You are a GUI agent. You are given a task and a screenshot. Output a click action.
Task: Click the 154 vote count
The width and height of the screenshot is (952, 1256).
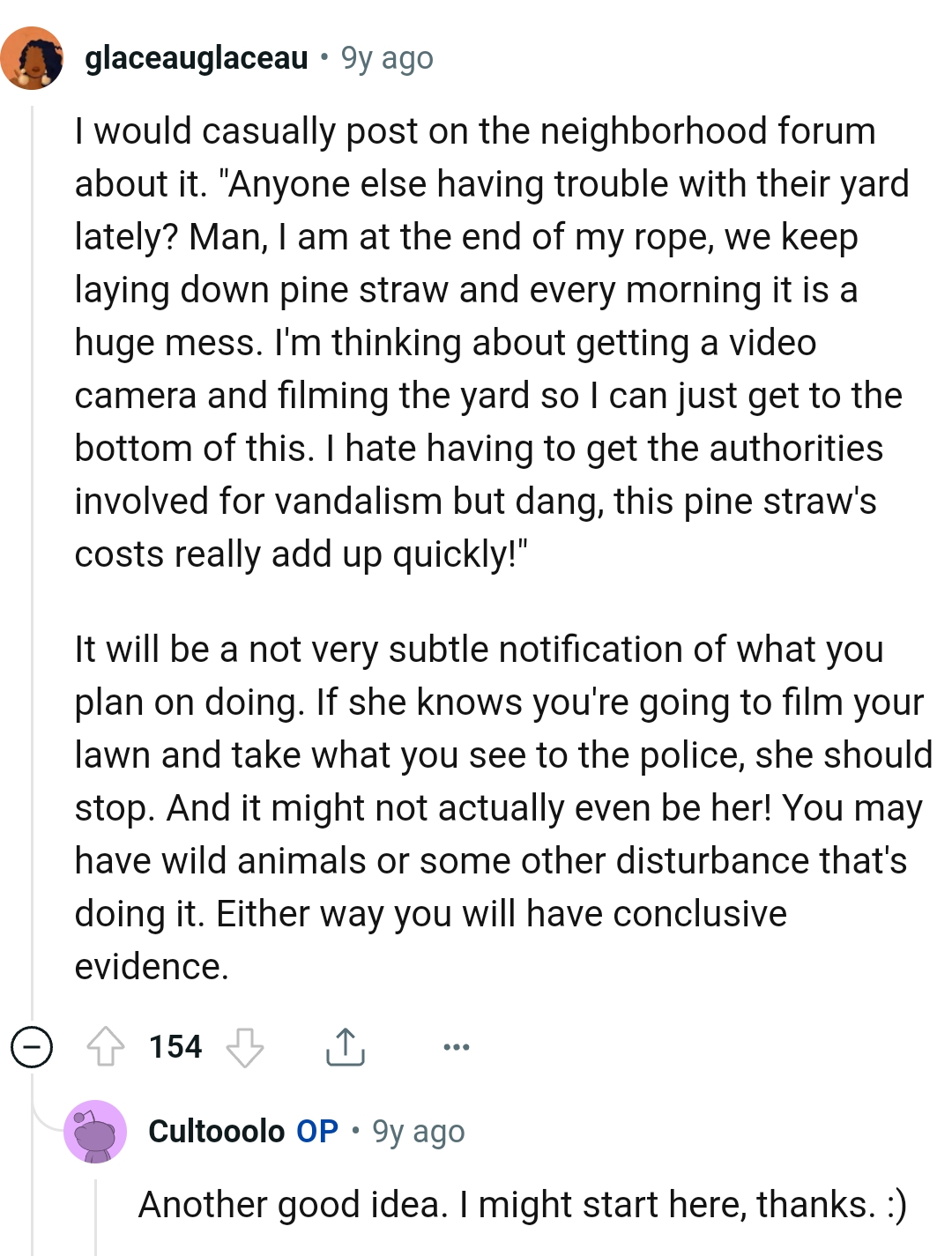(x=175, y=1047)
